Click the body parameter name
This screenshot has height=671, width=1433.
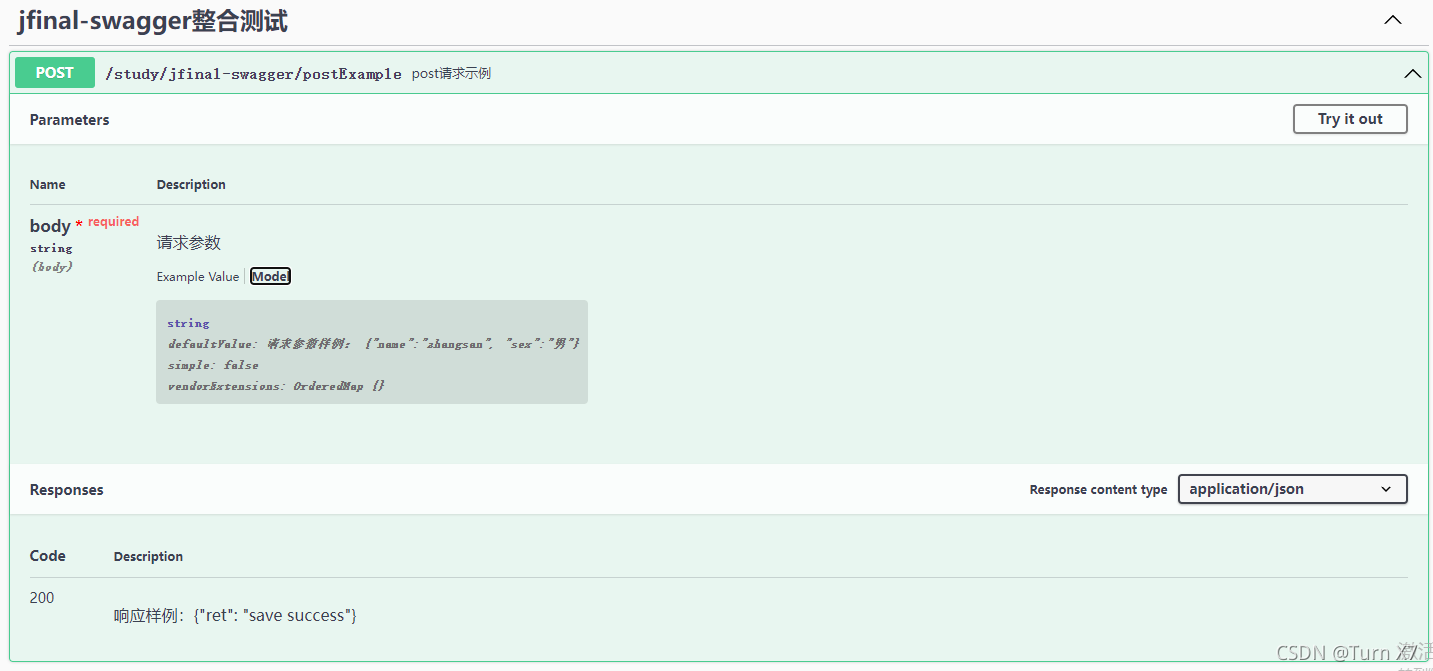[50, 226]
